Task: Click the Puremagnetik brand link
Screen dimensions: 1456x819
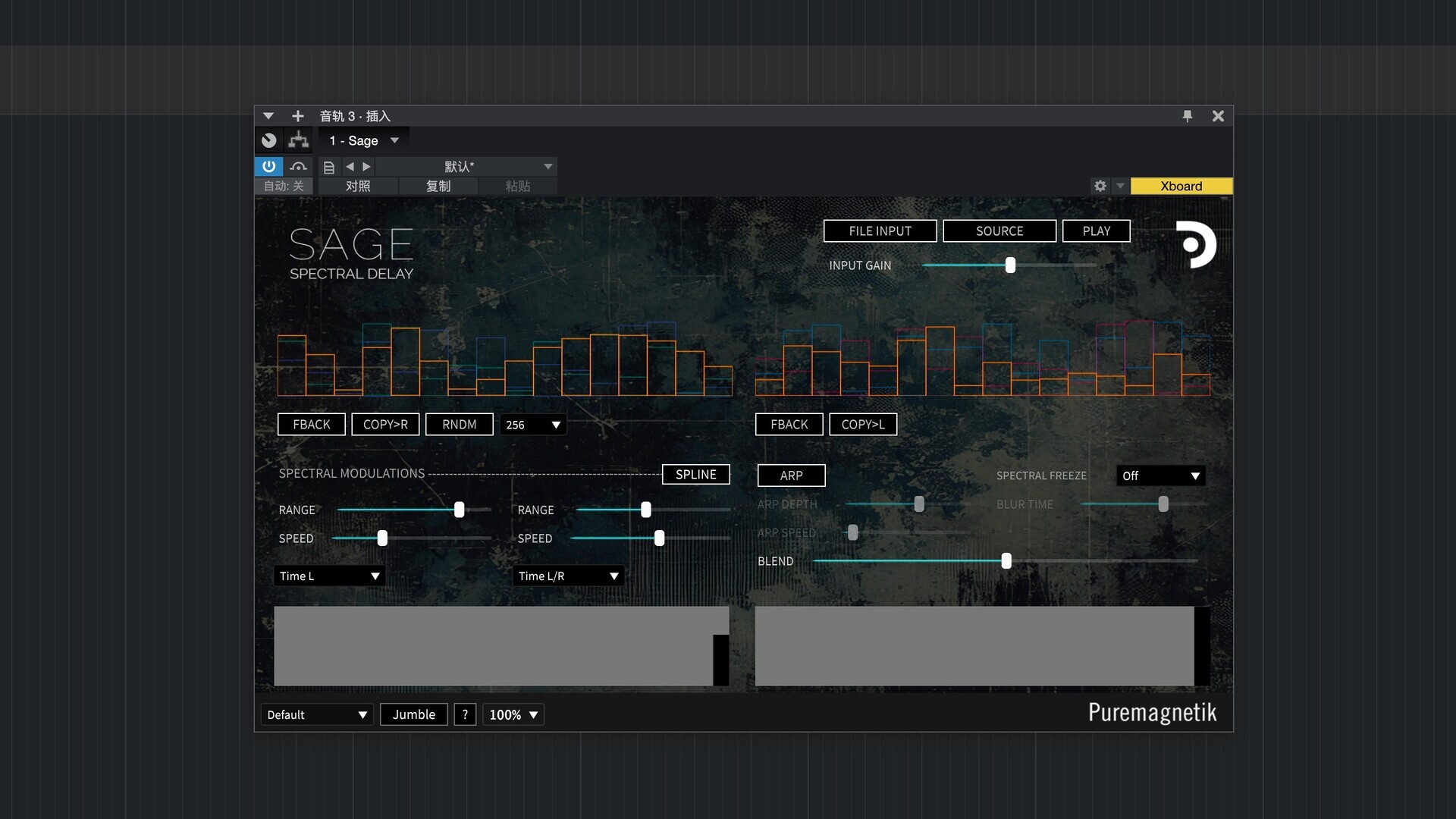Action: [x=1153, y=713]
